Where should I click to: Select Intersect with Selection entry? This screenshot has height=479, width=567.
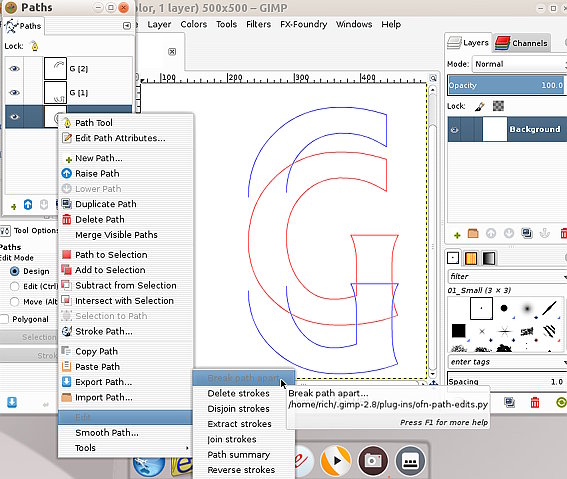[x=125, y=301]
